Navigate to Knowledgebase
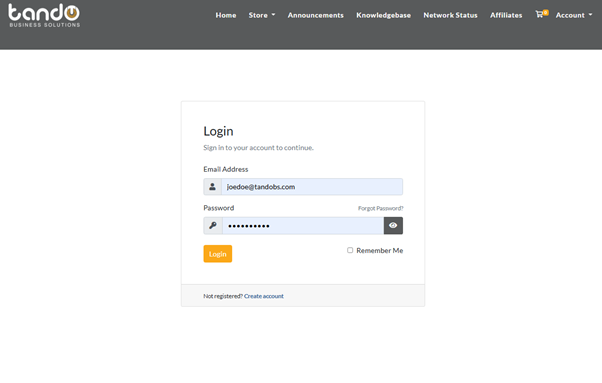This screenshot has width=602, height=383. pyautogui.click(x=384, y=15)
